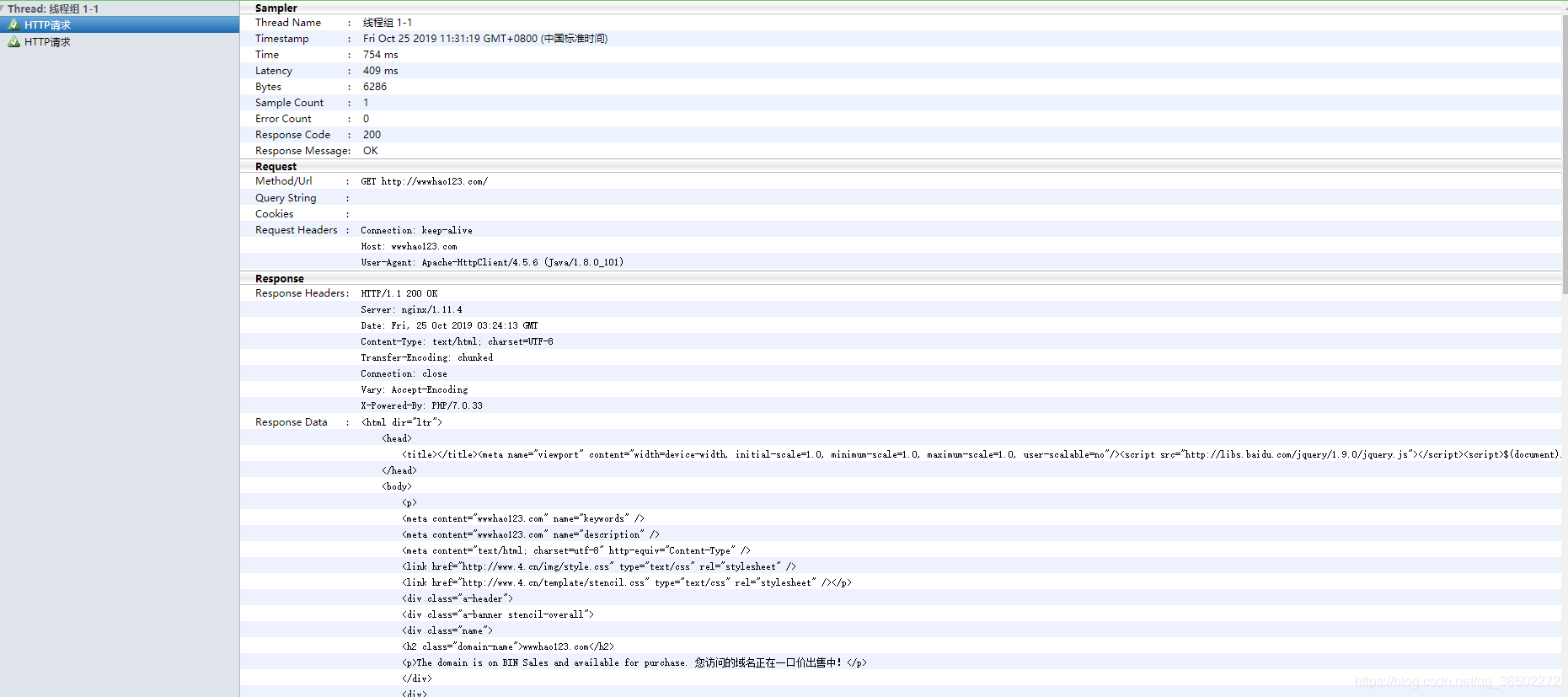This screenshot has width=1568, height=697.
Task: Click the Server: nginx/1.11.4 header line
Action: (x=411, y=309)
